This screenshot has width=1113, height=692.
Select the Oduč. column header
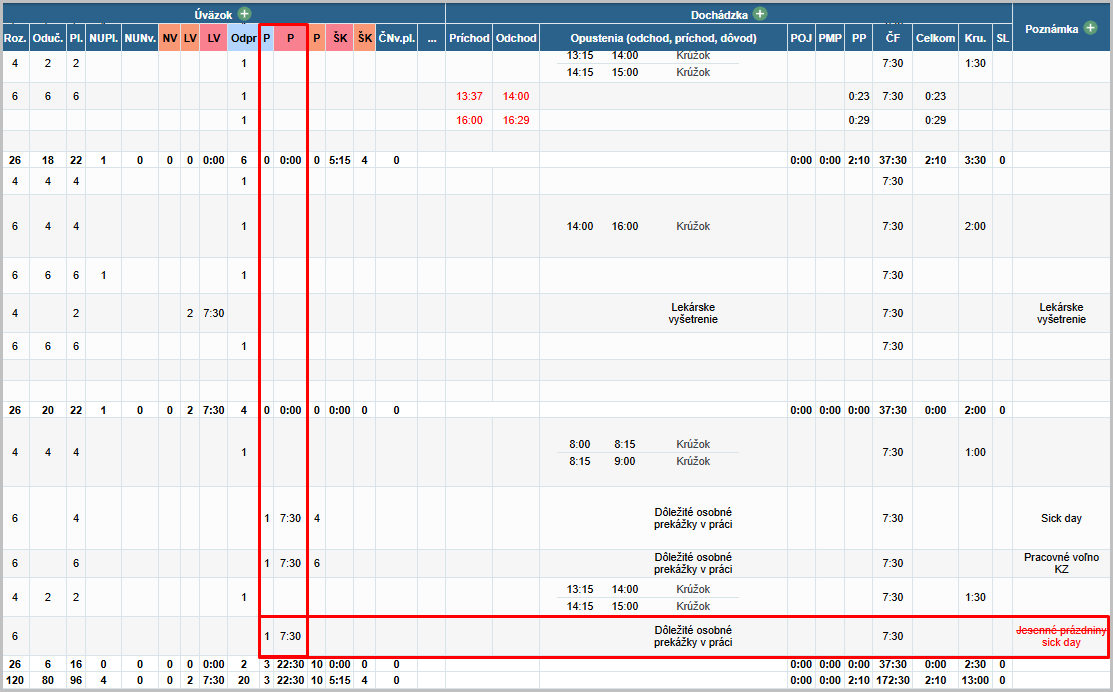[47, 38]
